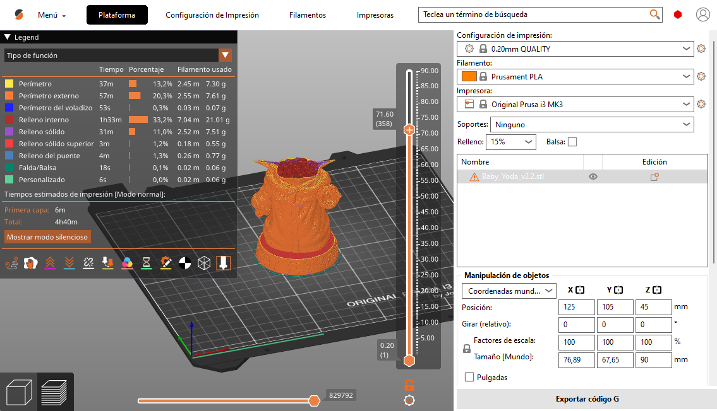Click the center of gravity icon
This screenshot has width=717, height=411.
pyautogui.click(x=183, y=263)
